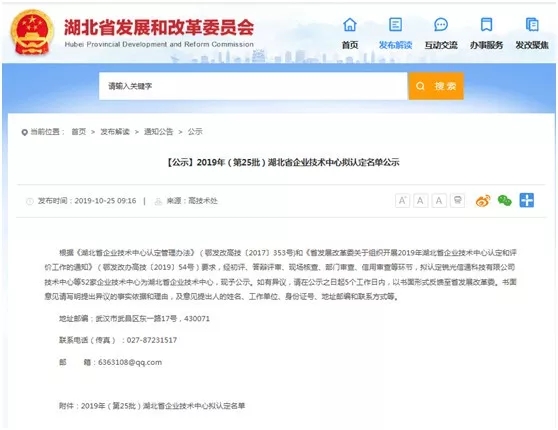Click the 互动交流 chat bubble icon
The height and width of the screenshot is (430, 558).
pos(441,25)
